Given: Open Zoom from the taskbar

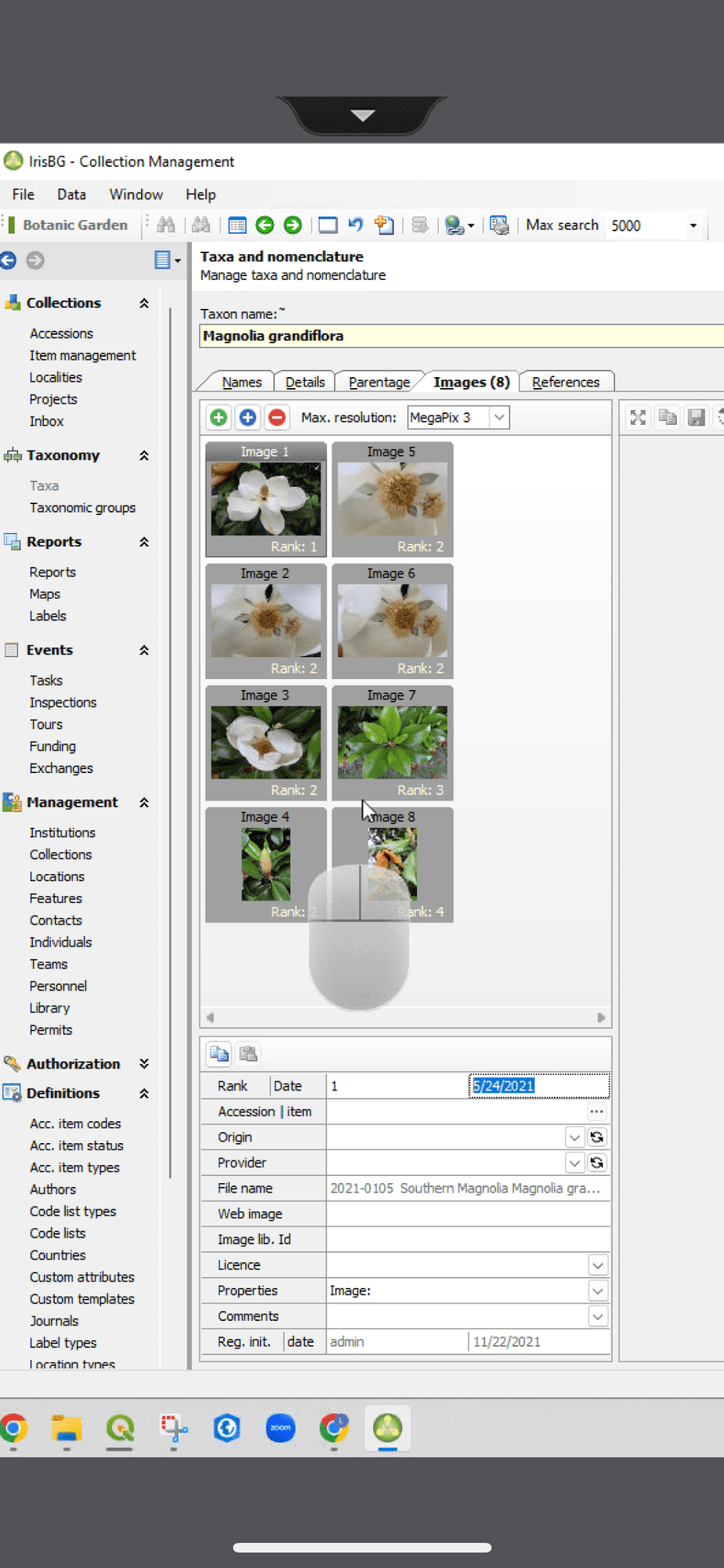Looking at the screenshot, I should (281, 1428).
